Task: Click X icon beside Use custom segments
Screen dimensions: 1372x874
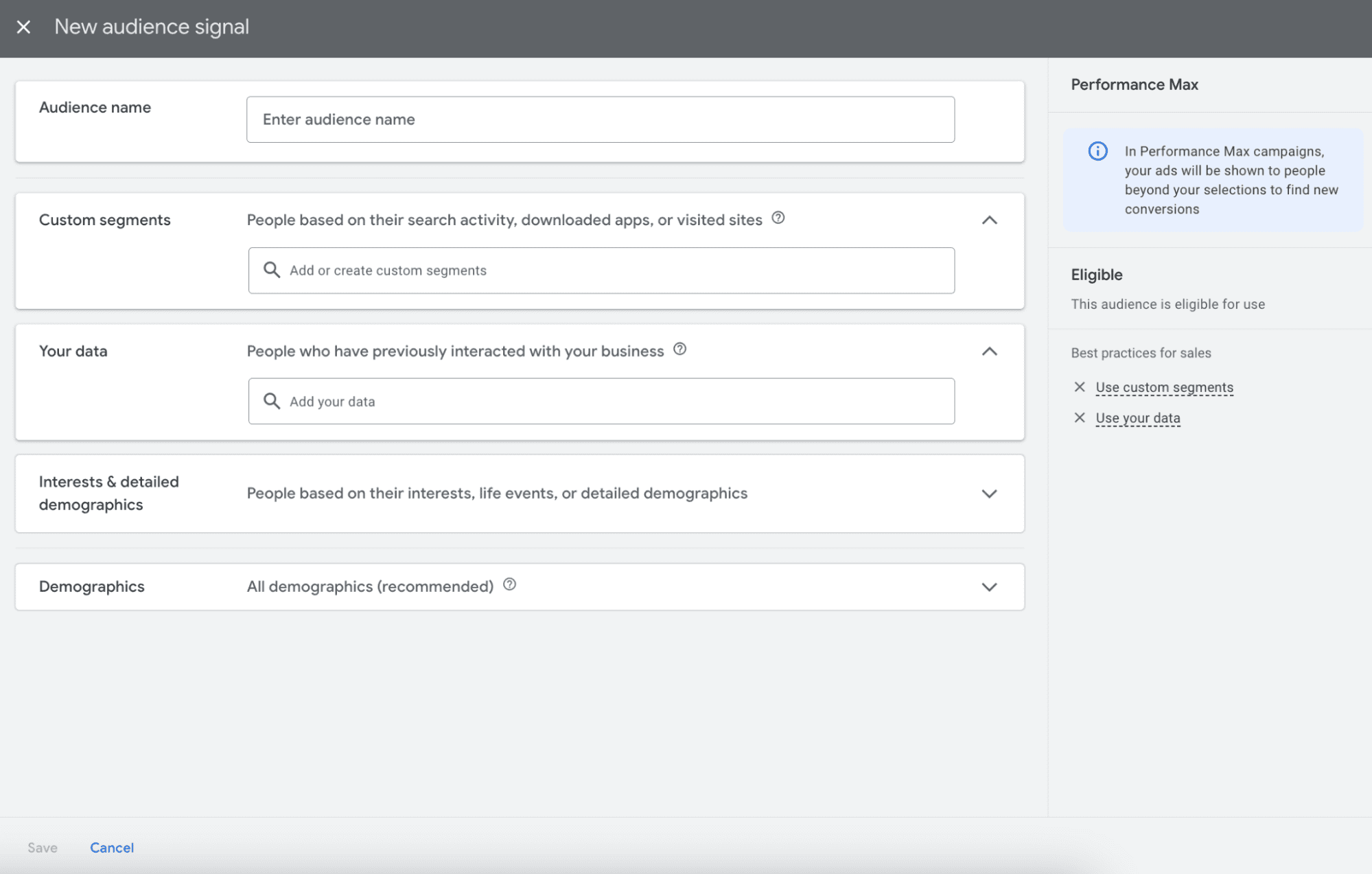Action: click(1079, 387)
